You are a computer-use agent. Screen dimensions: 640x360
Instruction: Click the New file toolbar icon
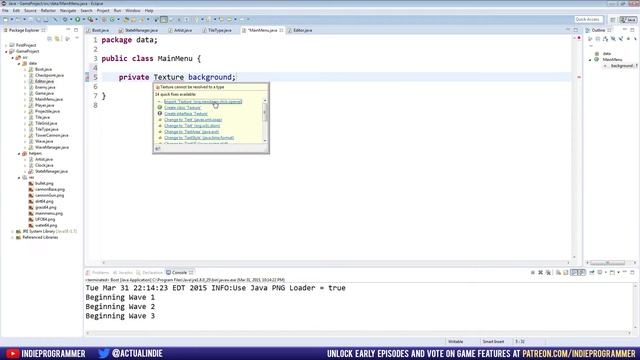click(6, 19)
